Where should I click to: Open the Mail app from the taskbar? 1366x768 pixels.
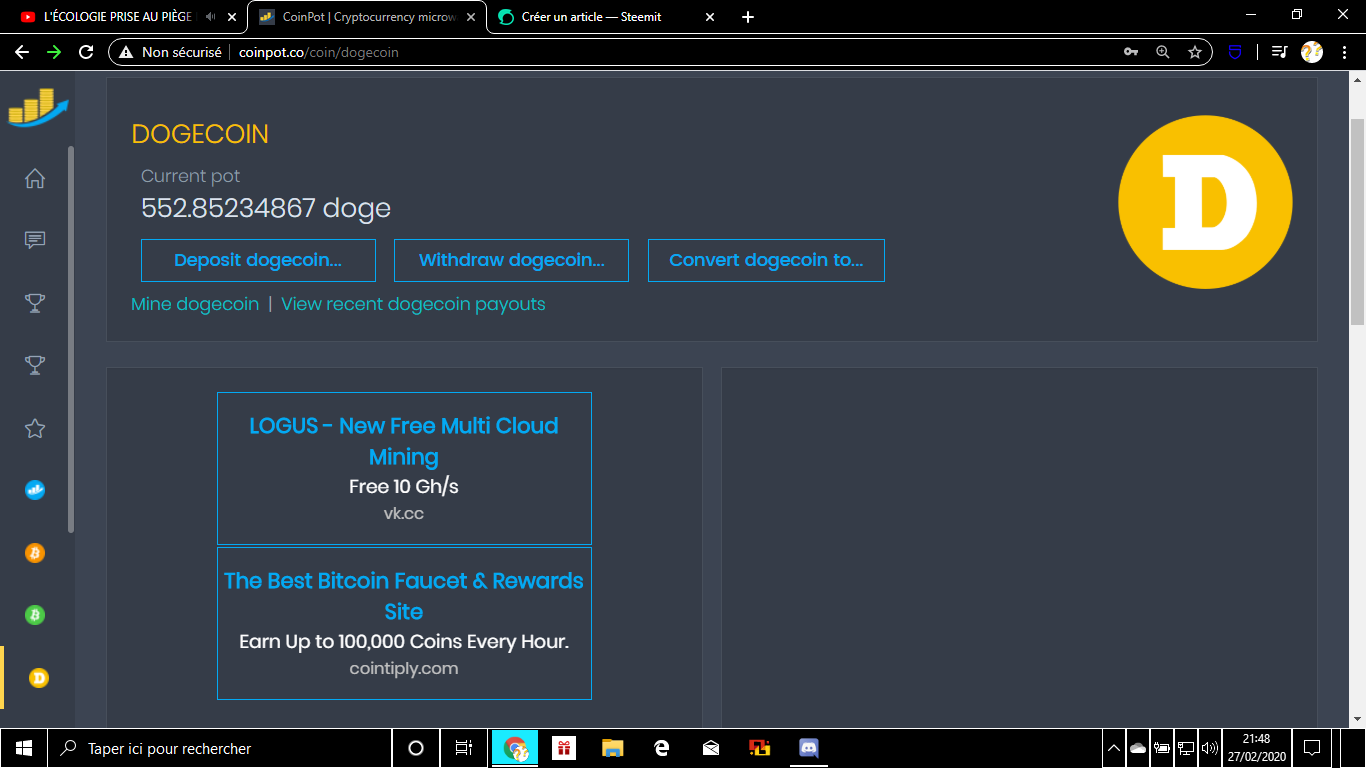pos(710,748)
